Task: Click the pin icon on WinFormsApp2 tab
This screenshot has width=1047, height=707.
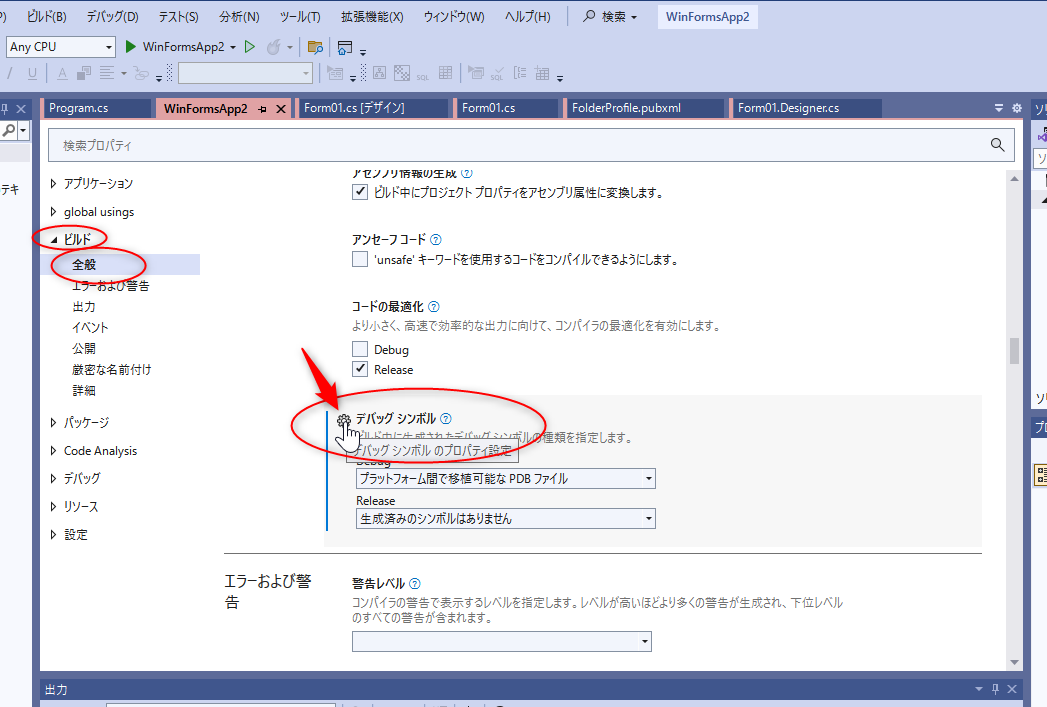Action: pos(262,108)
